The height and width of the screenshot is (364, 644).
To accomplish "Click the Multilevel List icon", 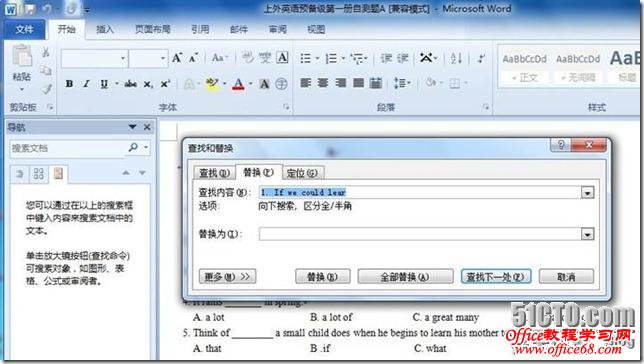I will (357, 58).
